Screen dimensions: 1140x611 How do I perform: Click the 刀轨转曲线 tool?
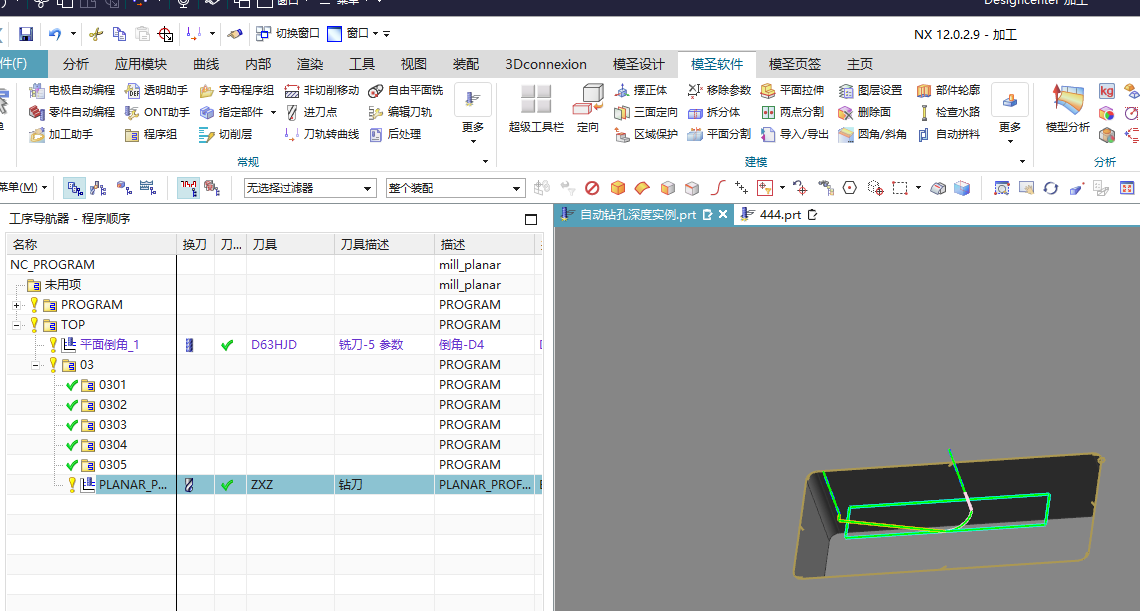[322, 135]
